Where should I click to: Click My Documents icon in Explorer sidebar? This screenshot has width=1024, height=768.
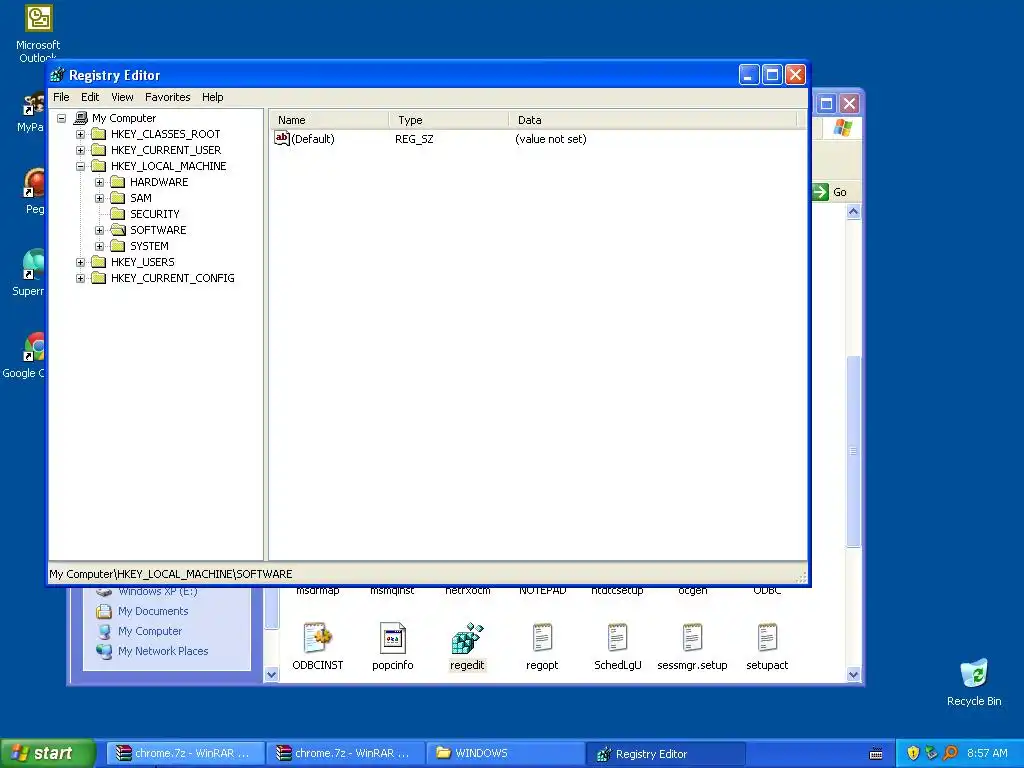pyautogui.click(x=104, y=611)
